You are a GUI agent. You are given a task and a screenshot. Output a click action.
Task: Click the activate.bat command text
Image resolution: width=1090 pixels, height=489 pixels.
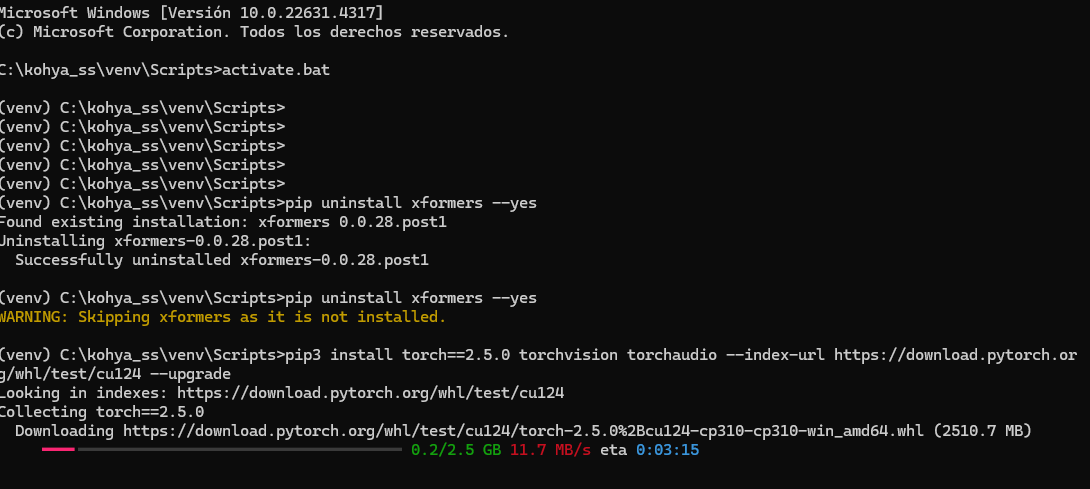click(275, 70)
